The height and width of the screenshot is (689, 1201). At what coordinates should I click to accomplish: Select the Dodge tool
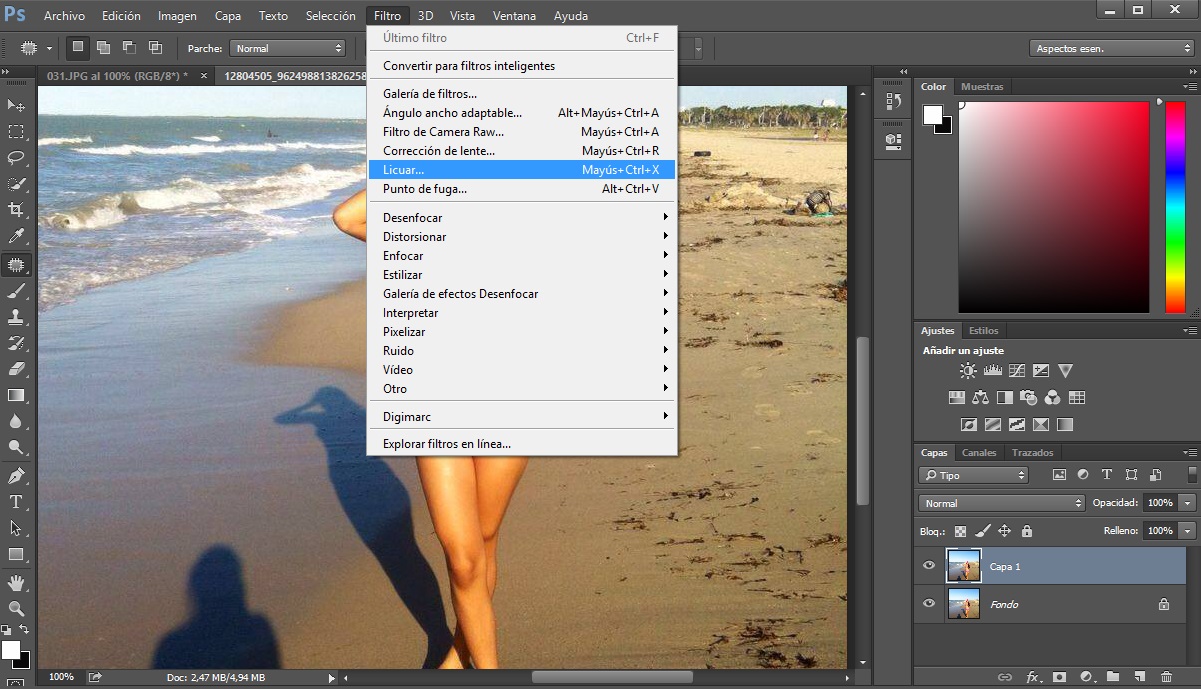(x=16, y=448)
